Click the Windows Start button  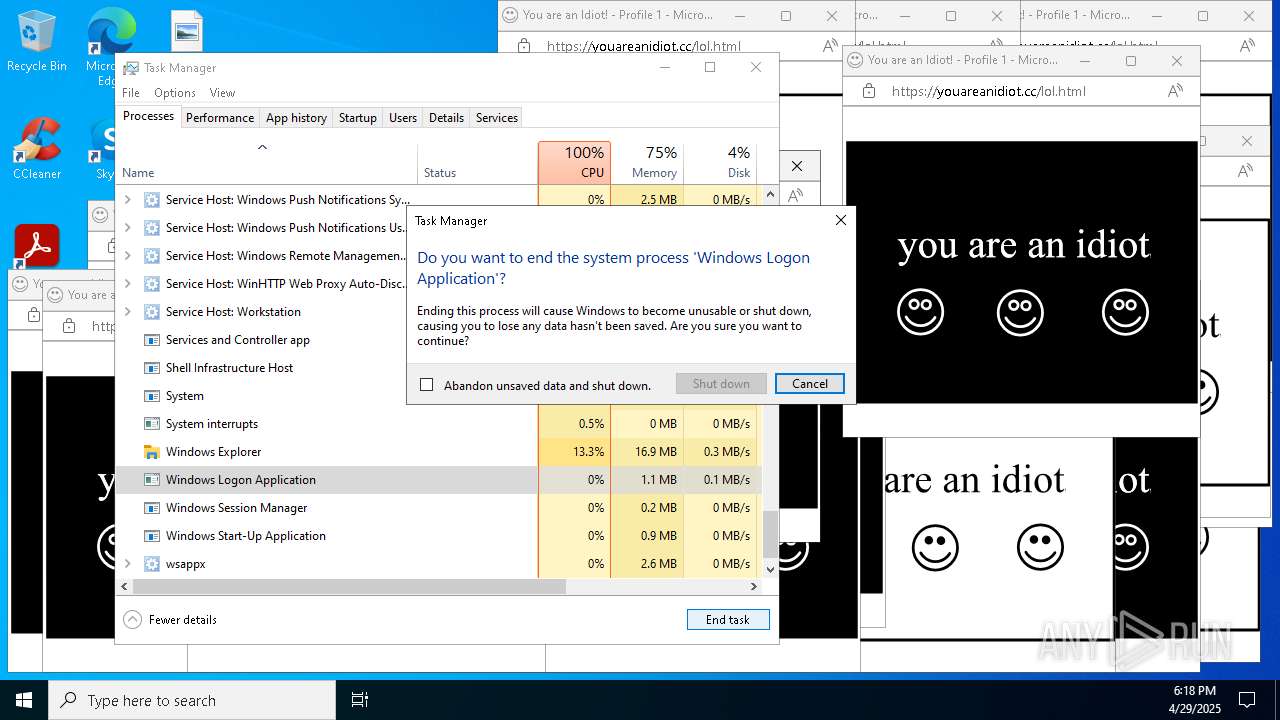24,700
